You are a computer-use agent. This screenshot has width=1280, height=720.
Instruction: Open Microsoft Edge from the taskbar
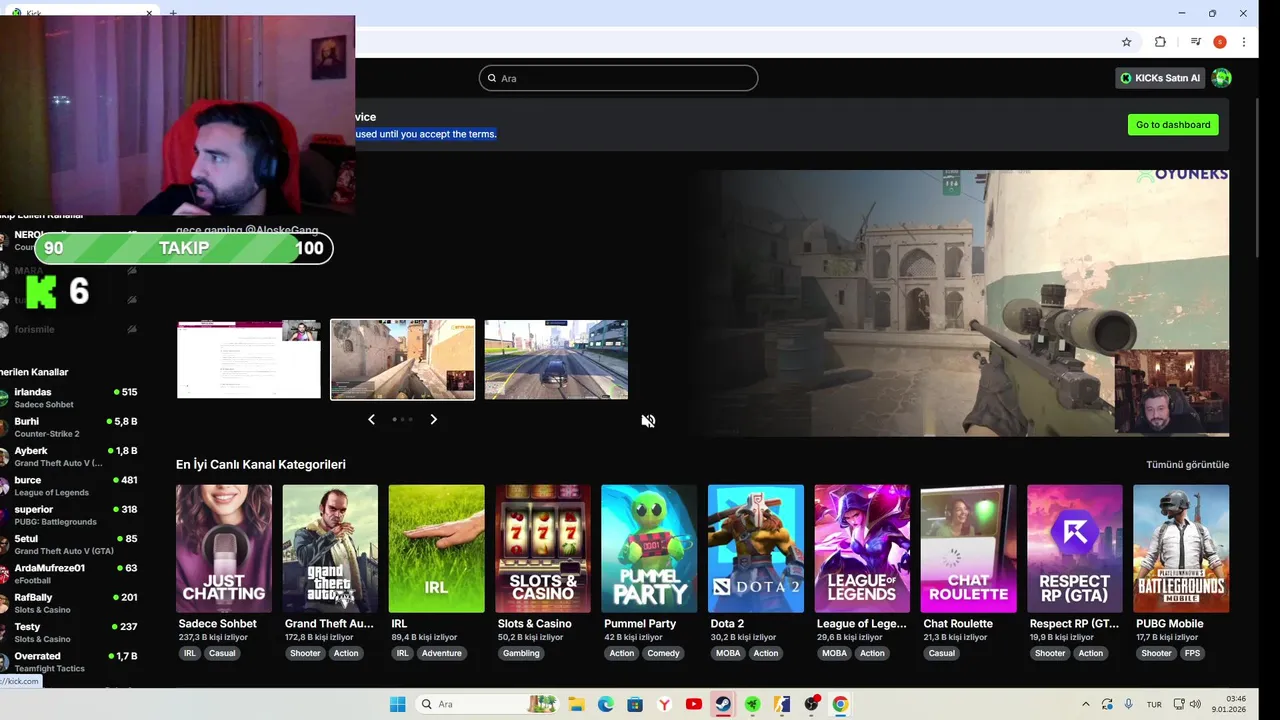point(606,704)
